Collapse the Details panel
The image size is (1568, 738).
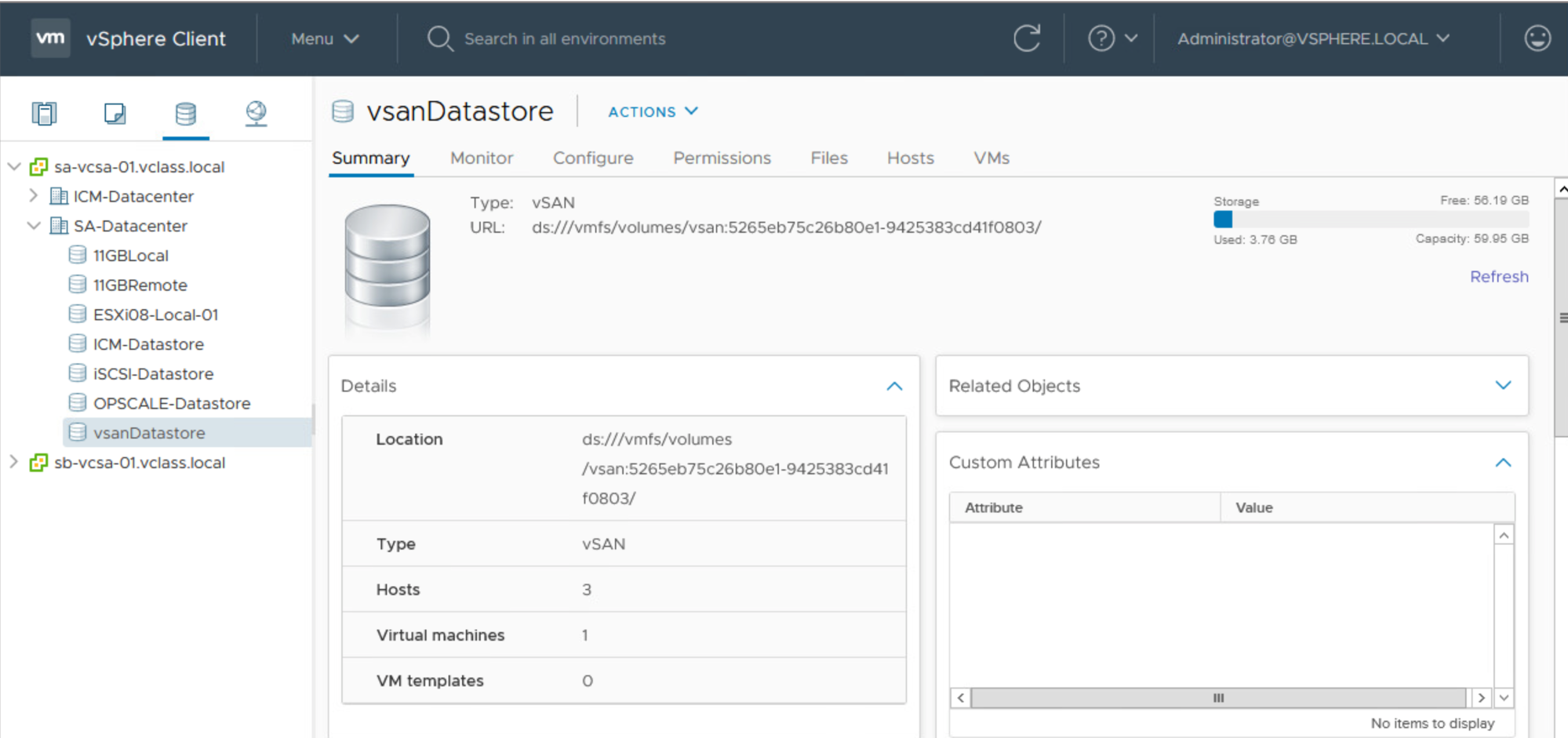(894, 386)
